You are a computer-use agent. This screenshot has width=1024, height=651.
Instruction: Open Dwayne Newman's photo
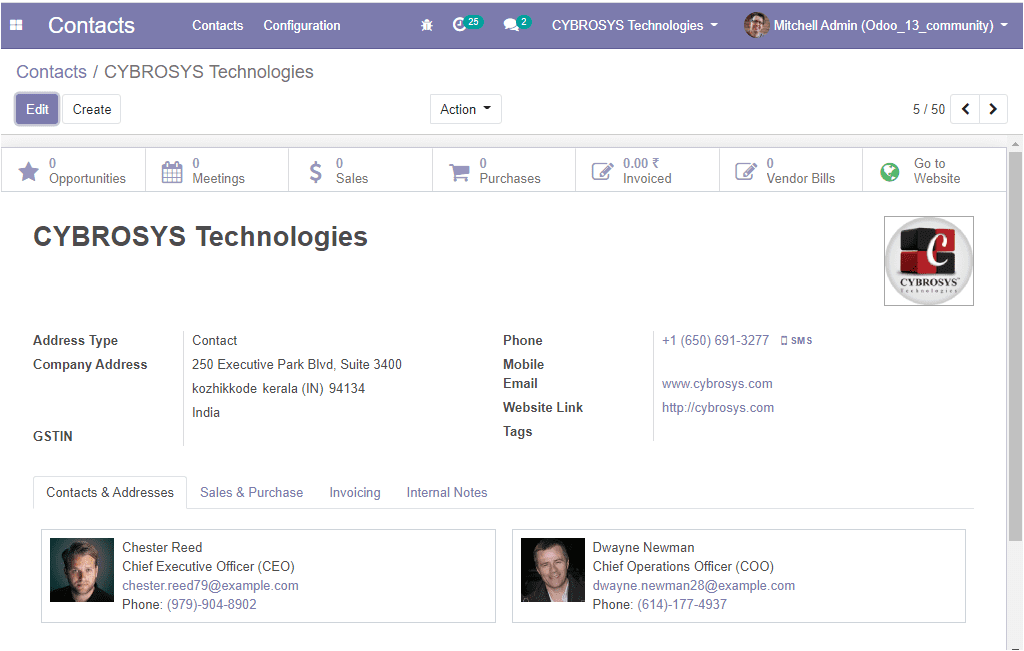click(552, 569)
